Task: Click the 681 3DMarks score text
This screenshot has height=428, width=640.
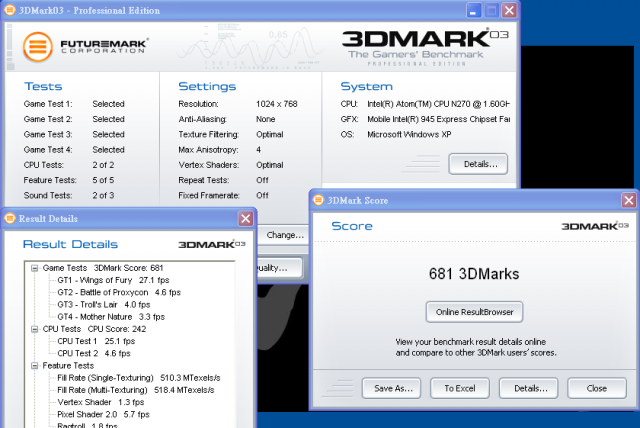Action: (x=474, y=274)
